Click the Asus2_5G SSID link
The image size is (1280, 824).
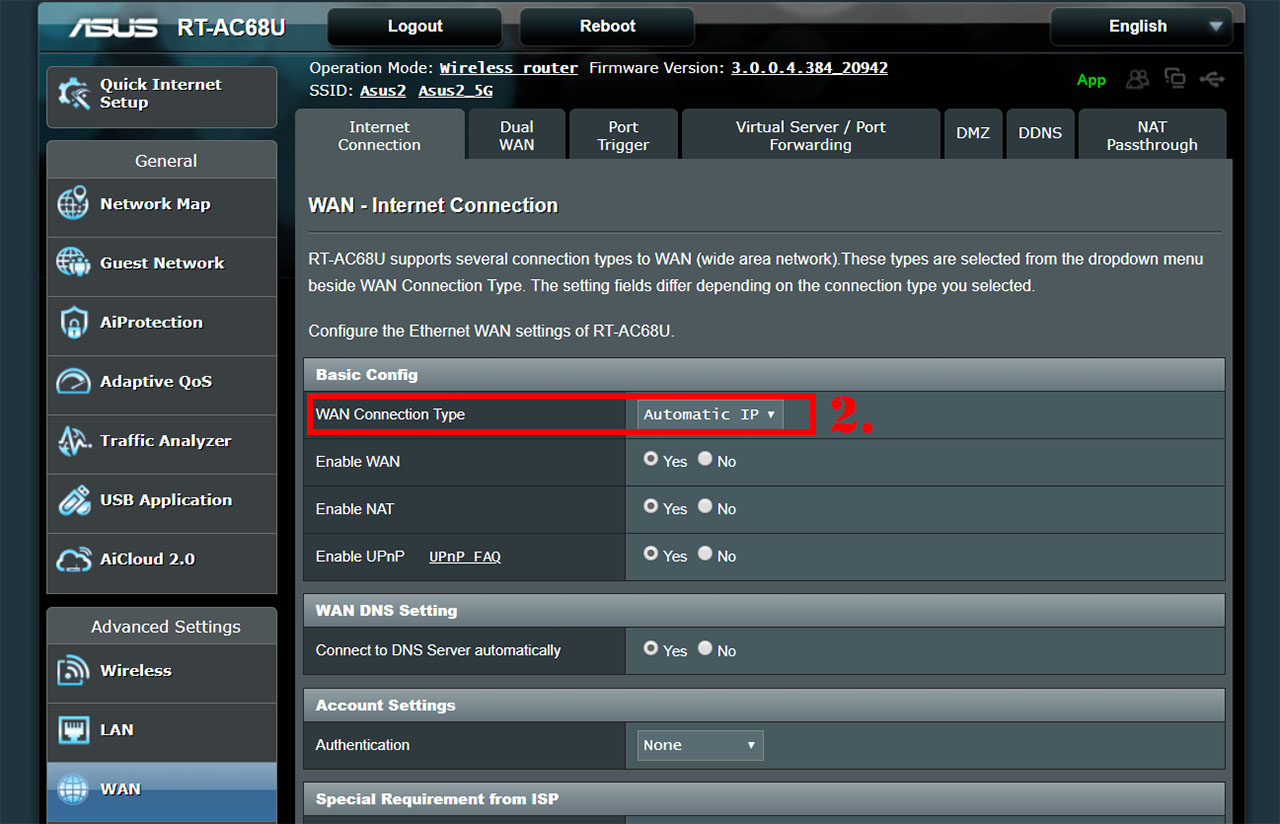[455, 91]
